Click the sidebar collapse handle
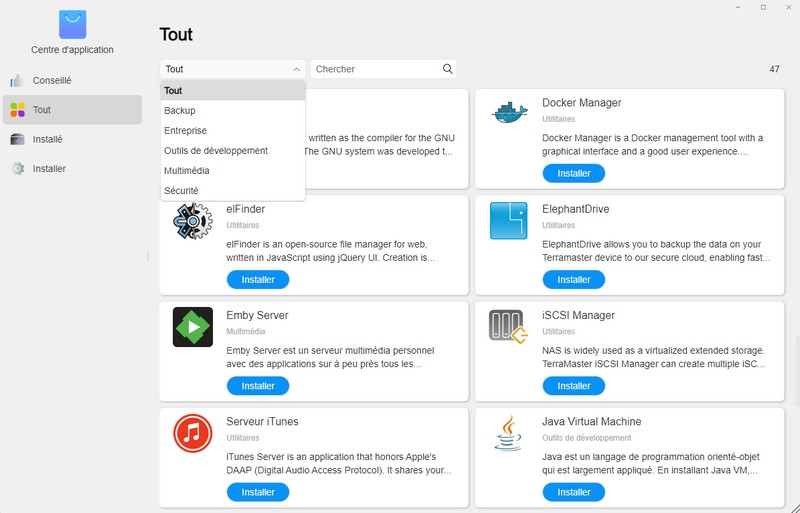The height and width of the screenshot is (513, 800). [x=148, y=256]
